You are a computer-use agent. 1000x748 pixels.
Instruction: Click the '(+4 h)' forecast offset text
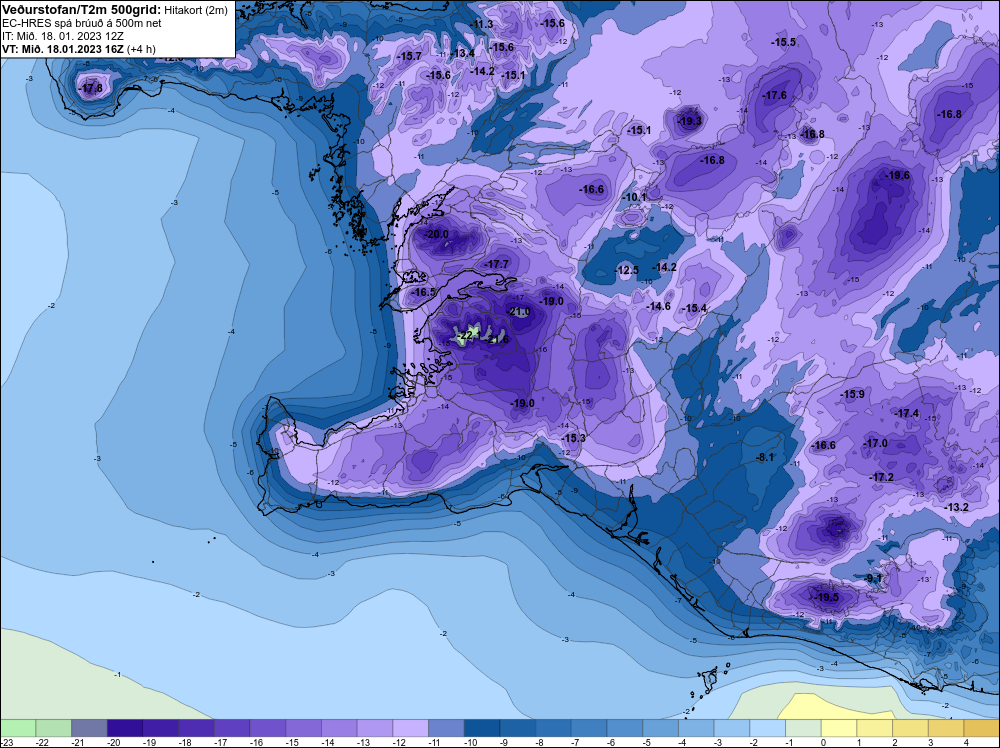coord(141,49)
